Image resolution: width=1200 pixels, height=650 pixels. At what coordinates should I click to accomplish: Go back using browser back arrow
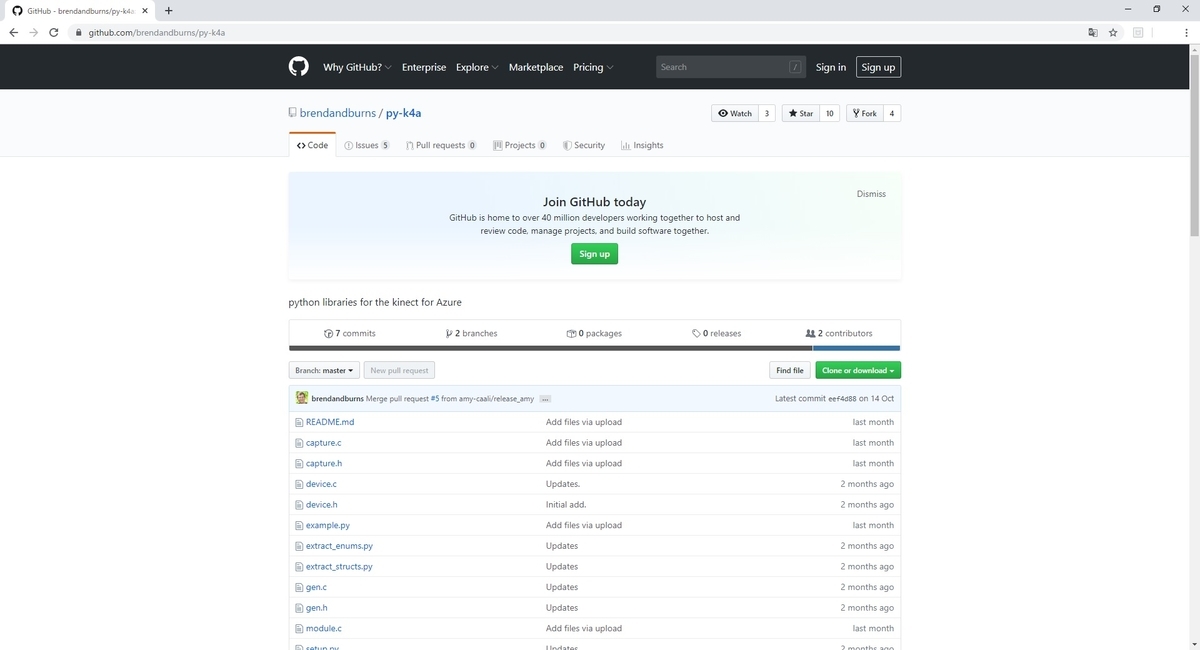[x=13, y=32]
